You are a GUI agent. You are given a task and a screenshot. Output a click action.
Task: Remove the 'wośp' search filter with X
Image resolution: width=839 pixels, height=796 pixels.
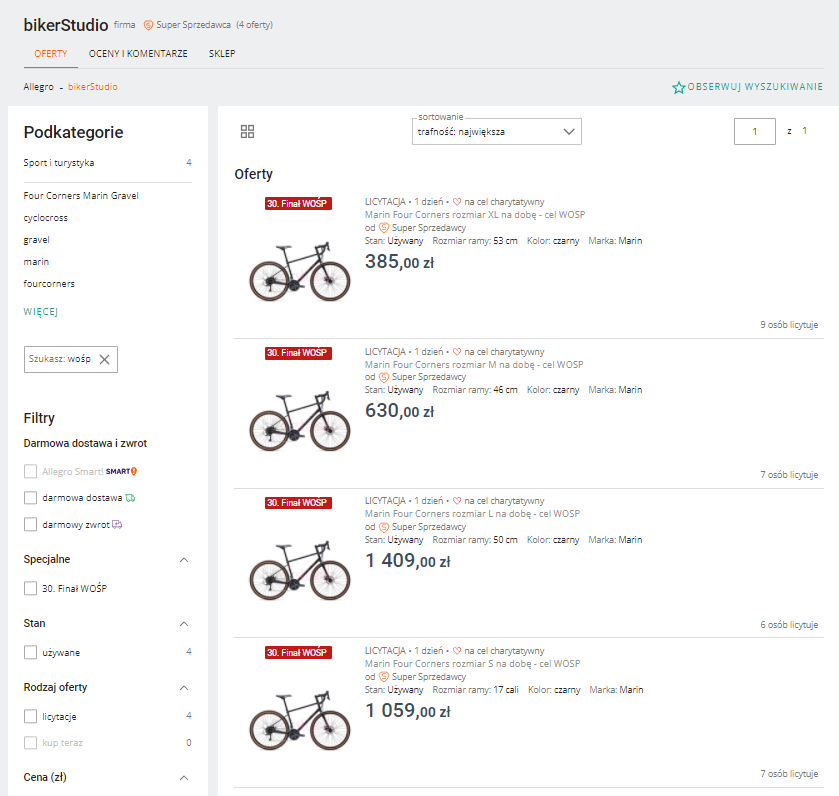tap(104, 359)
